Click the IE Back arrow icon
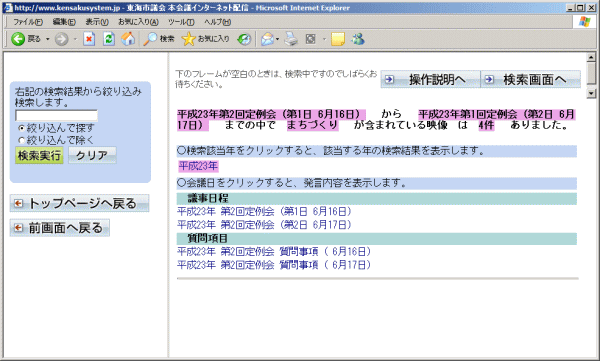 18,39
